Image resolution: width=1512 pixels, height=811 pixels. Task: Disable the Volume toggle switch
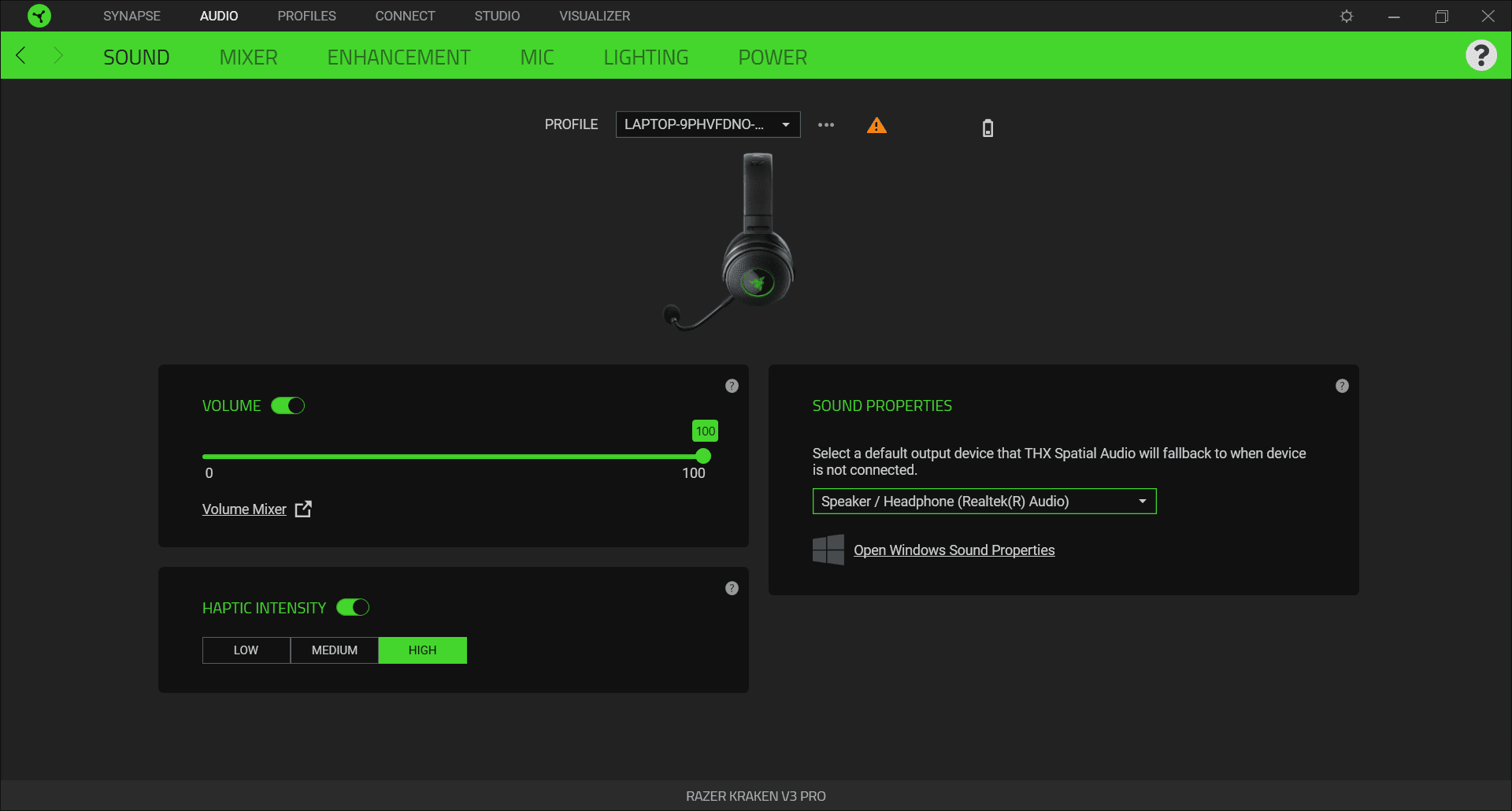point(287,405)
